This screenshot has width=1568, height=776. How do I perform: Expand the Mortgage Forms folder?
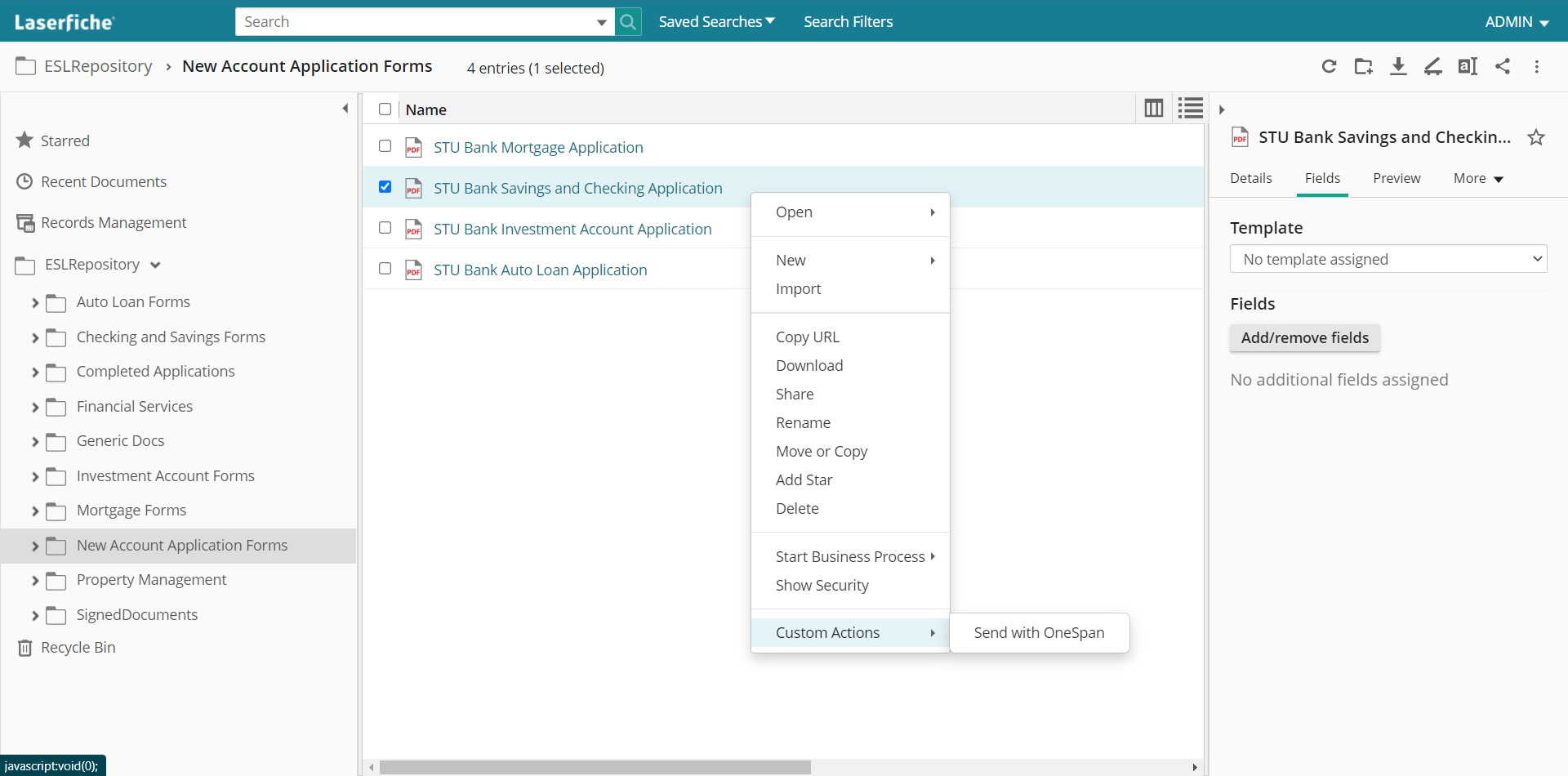coord(35,511)
